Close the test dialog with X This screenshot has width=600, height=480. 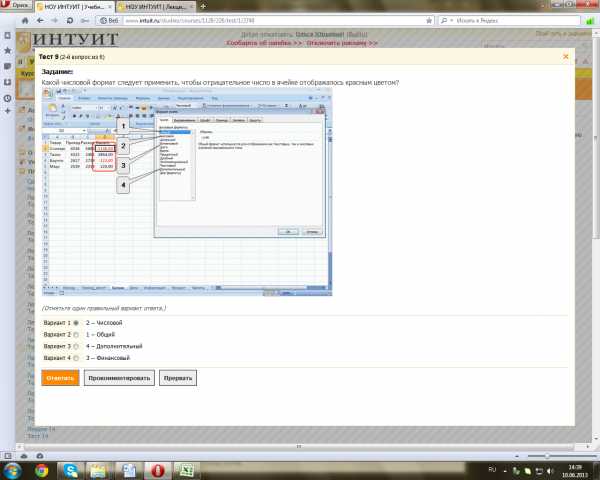tap(566, 57)
